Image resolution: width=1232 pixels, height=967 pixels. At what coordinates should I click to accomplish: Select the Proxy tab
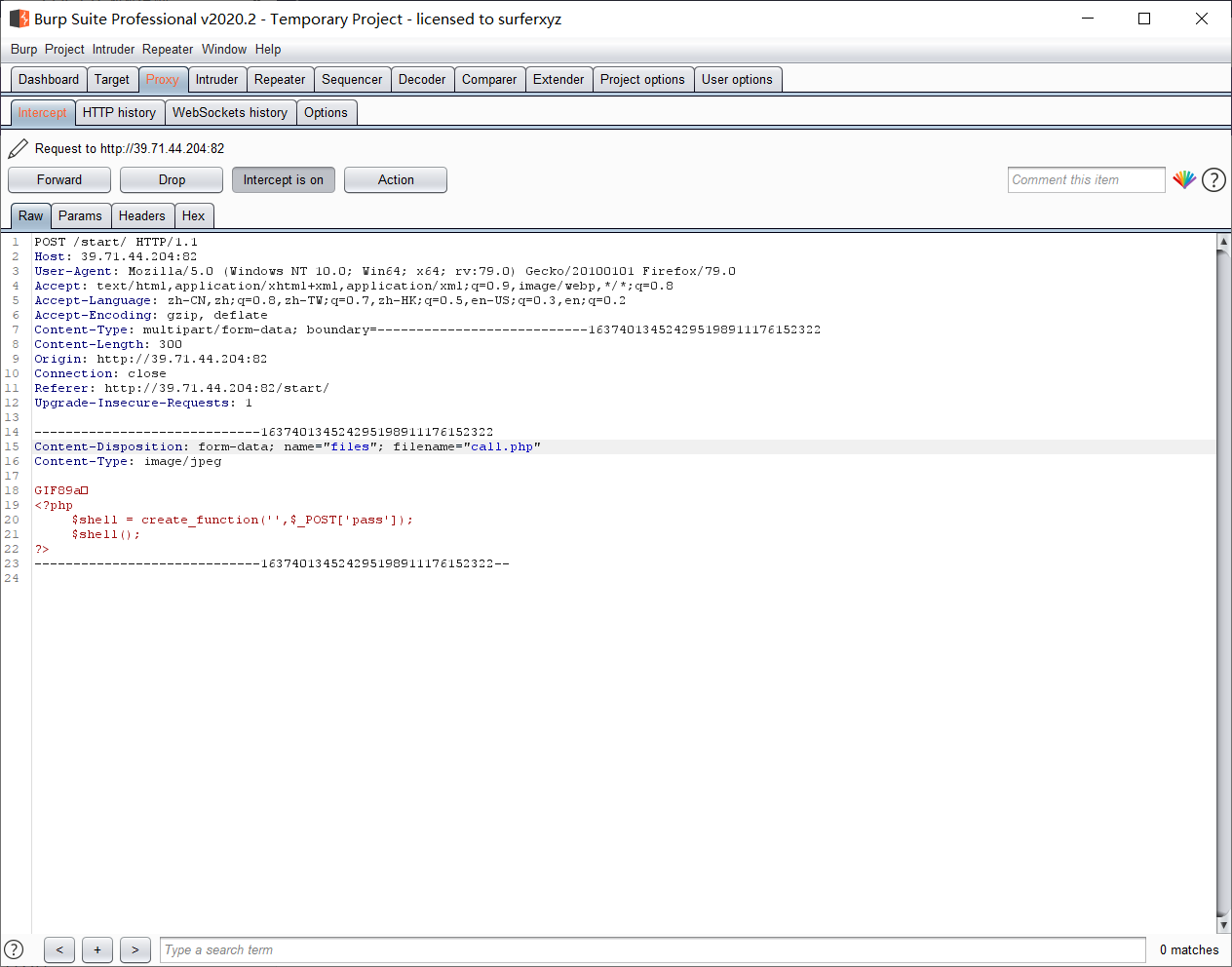pos(163,80)
